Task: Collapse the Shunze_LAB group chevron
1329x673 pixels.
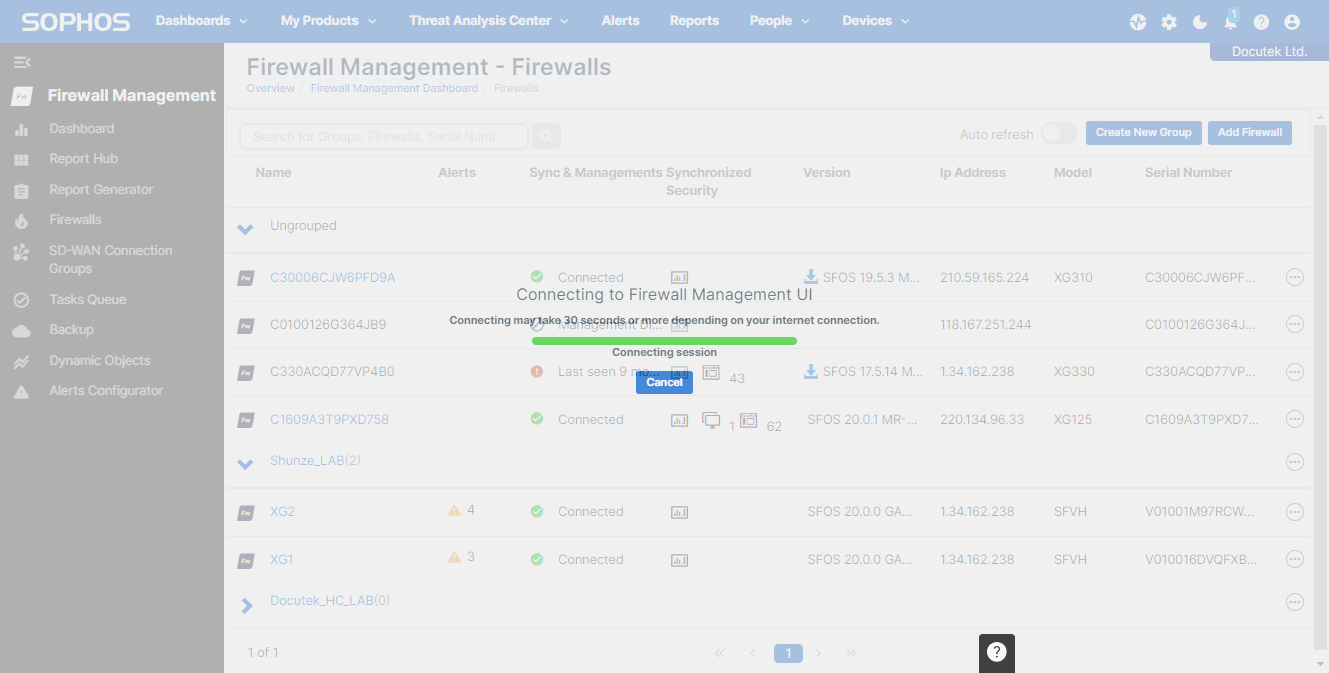Action: [245, 464]
